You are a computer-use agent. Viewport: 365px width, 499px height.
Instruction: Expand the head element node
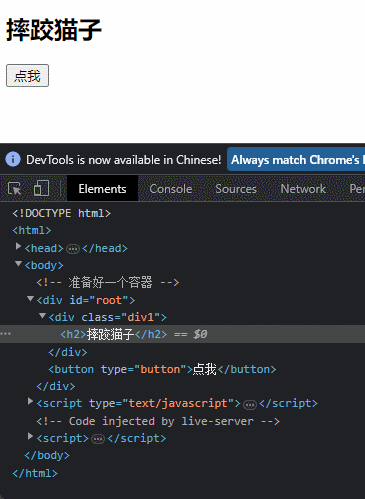coord(18,246)
